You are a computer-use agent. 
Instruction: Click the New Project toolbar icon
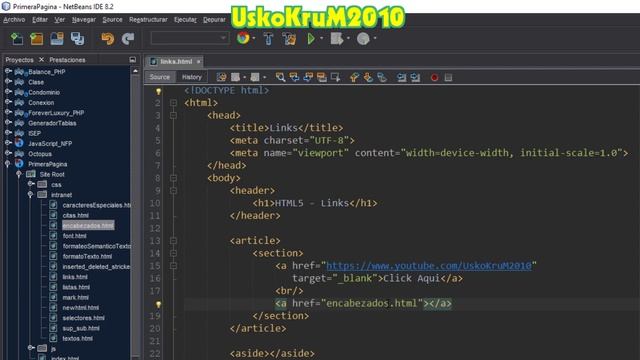click(37, 38)
